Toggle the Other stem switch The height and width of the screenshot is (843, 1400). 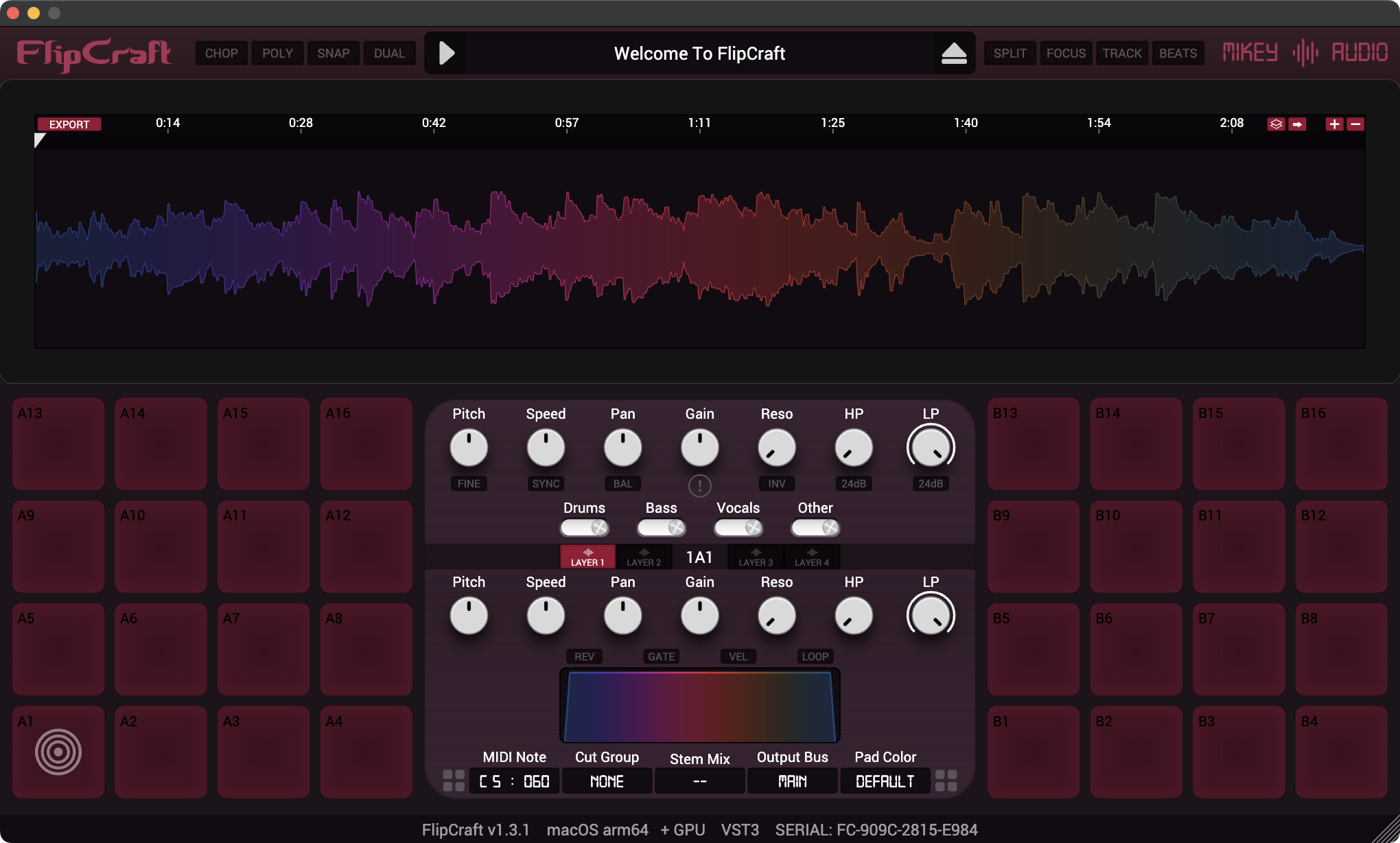click(x=815, y=527)
